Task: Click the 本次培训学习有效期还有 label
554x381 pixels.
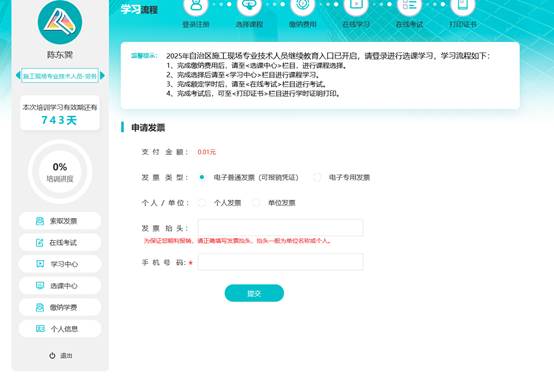Action: pos(60,107)
